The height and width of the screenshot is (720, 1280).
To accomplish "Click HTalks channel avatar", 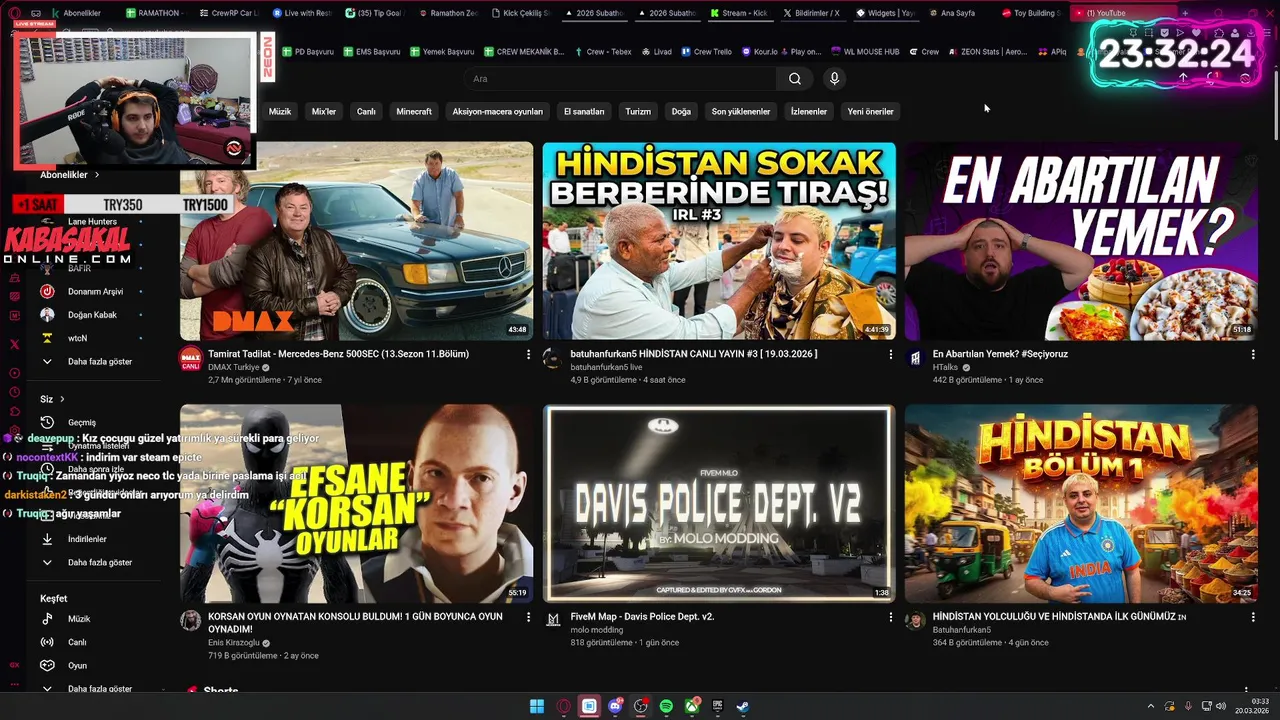I will tap(914, 358).
